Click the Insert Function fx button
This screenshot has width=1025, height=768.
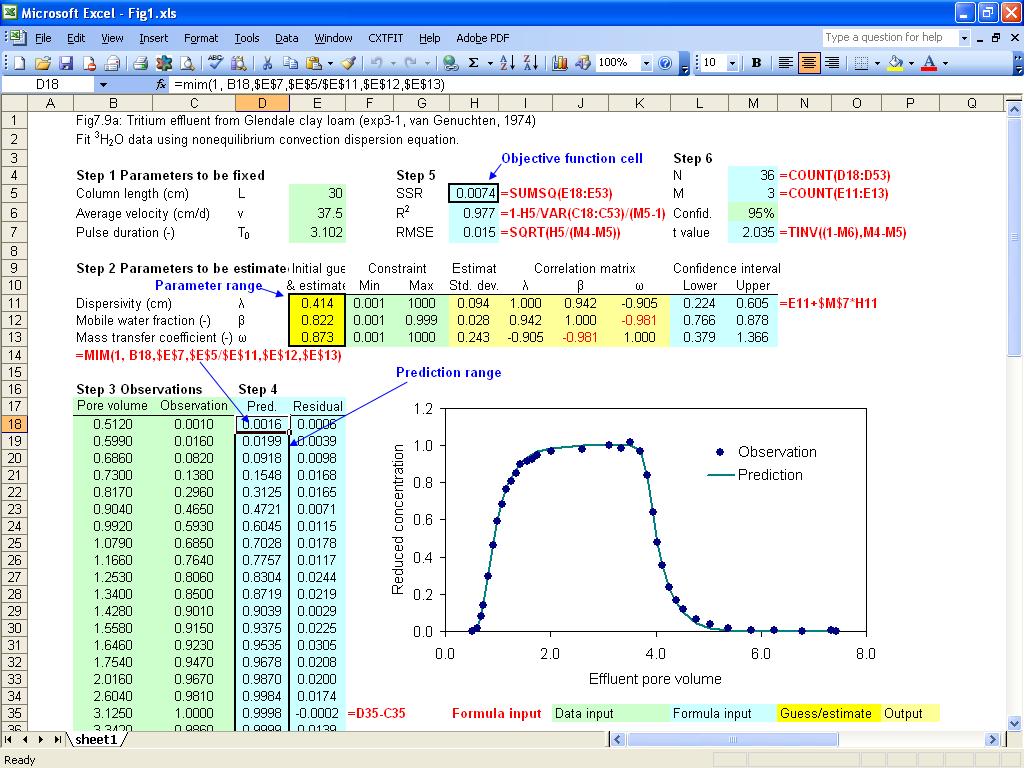tap(161, 85)
